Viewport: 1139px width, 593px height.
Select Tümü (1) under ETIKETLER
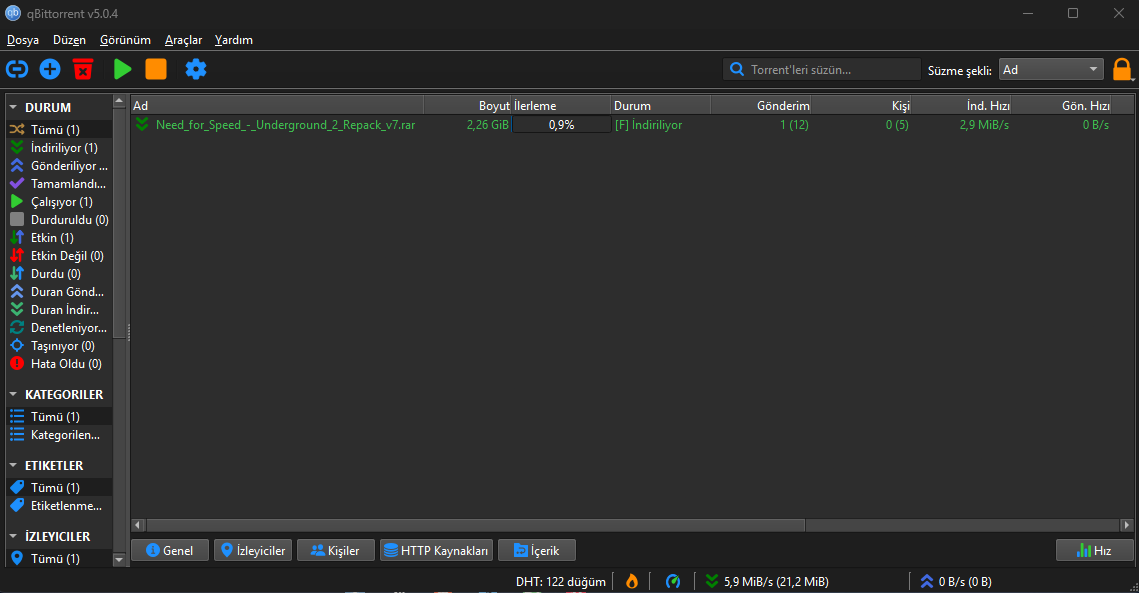click(60, 488)
